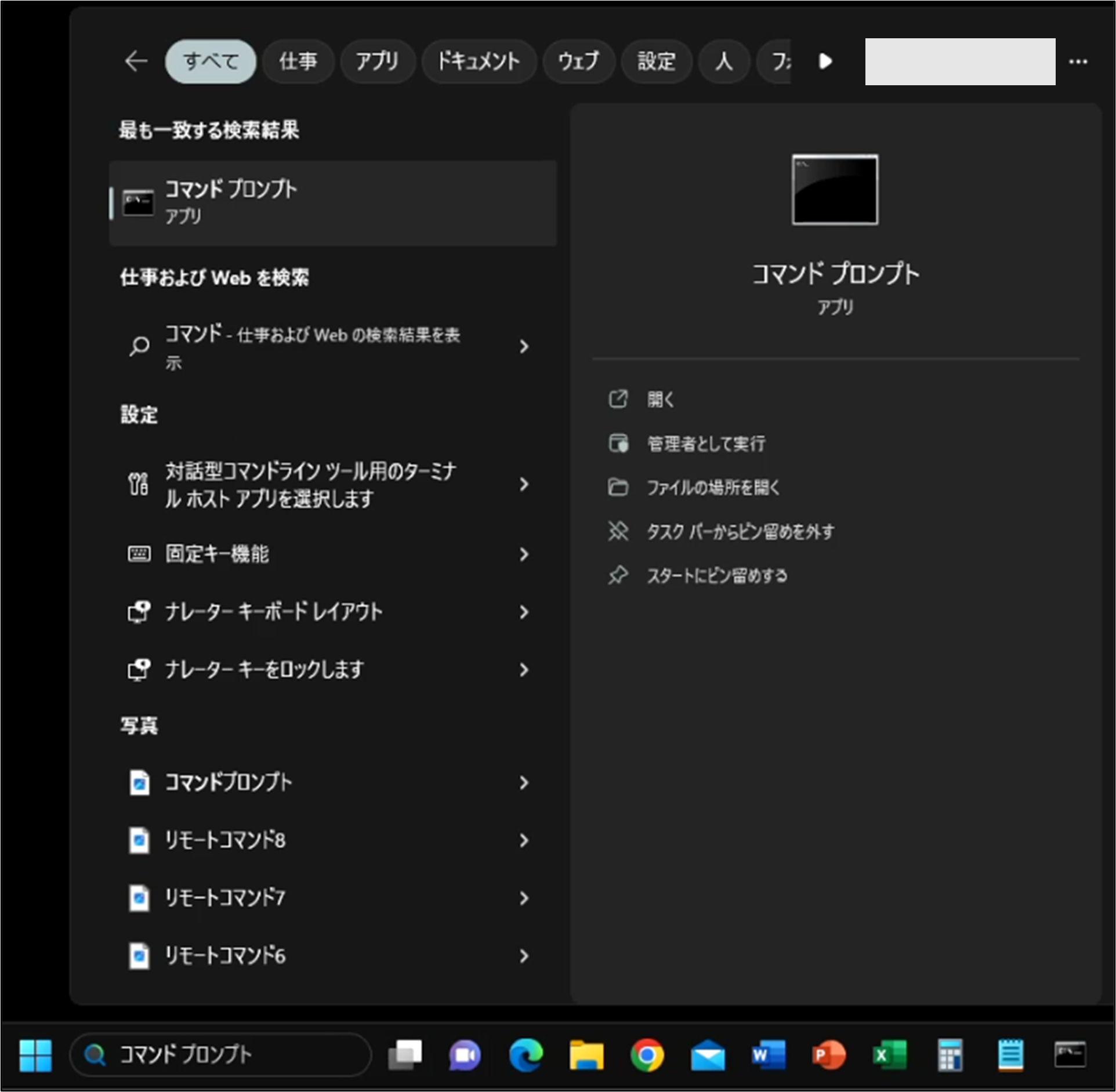Choose 管理者として実行

click(x=706, y=444)
